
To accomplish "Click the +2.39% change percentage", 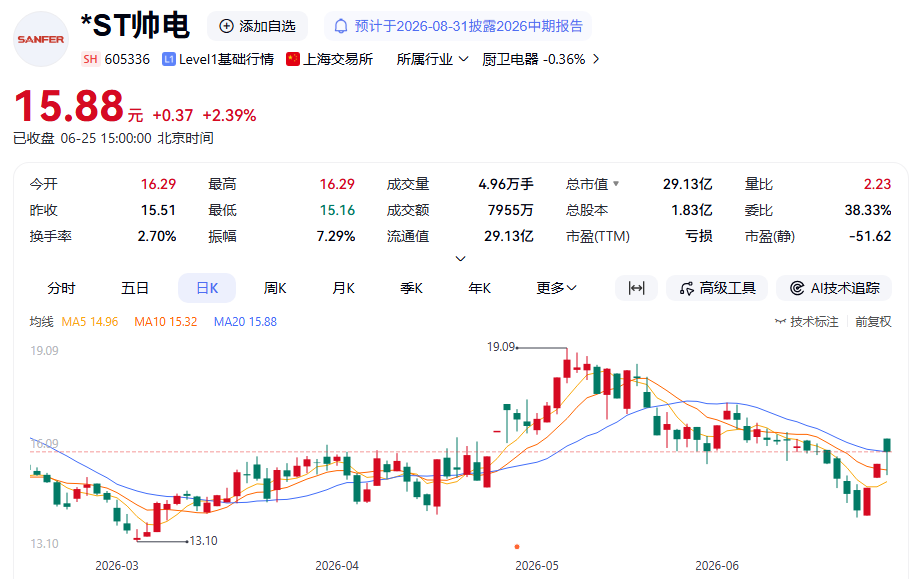I will click(x=229, y=115).
